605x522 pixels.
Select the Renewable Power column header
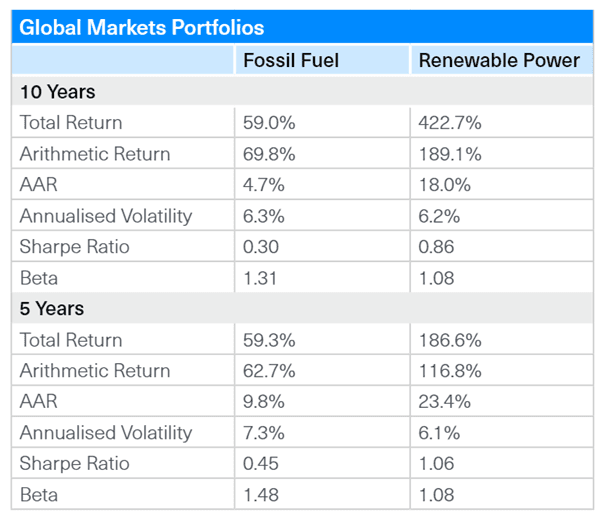pyautogui.click(x=499, y=61)
